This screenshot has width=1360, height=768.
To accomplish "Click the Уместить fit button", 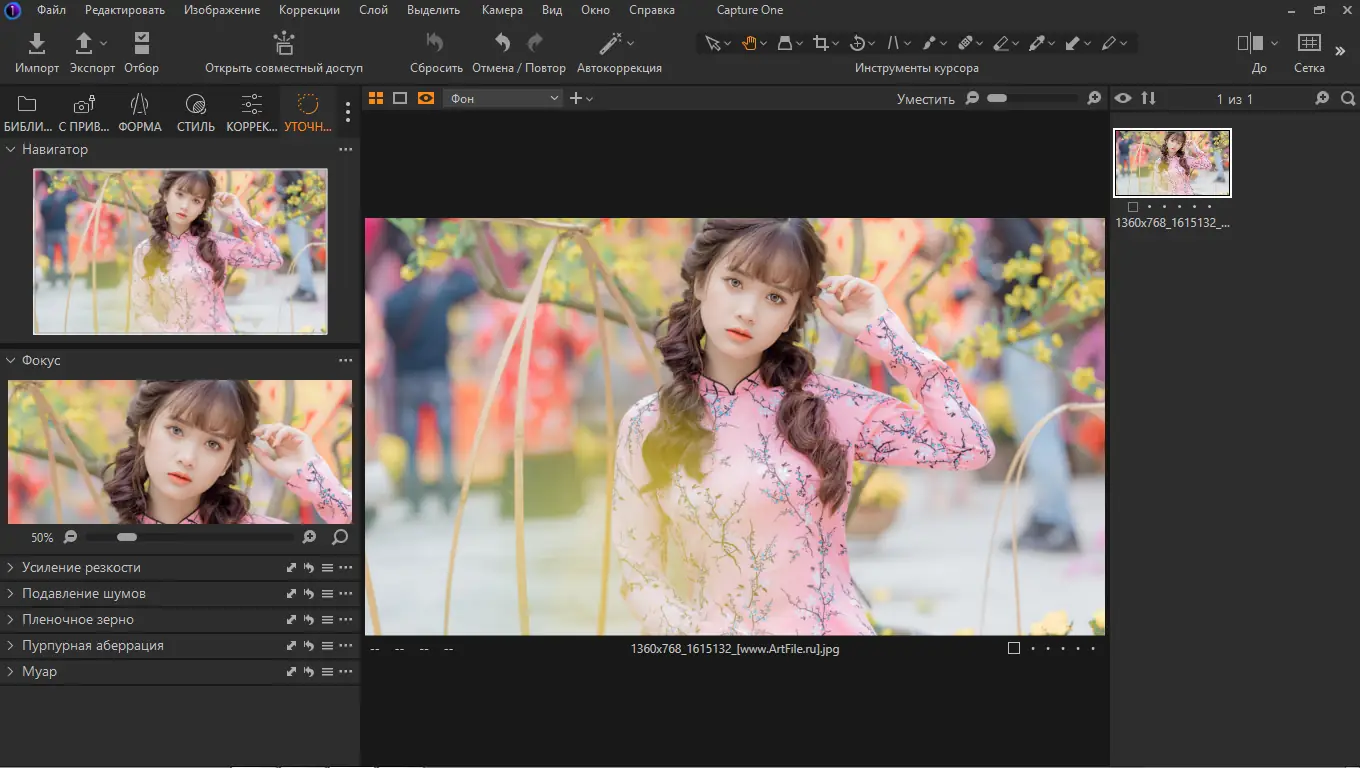I will [x=925, y=99].
